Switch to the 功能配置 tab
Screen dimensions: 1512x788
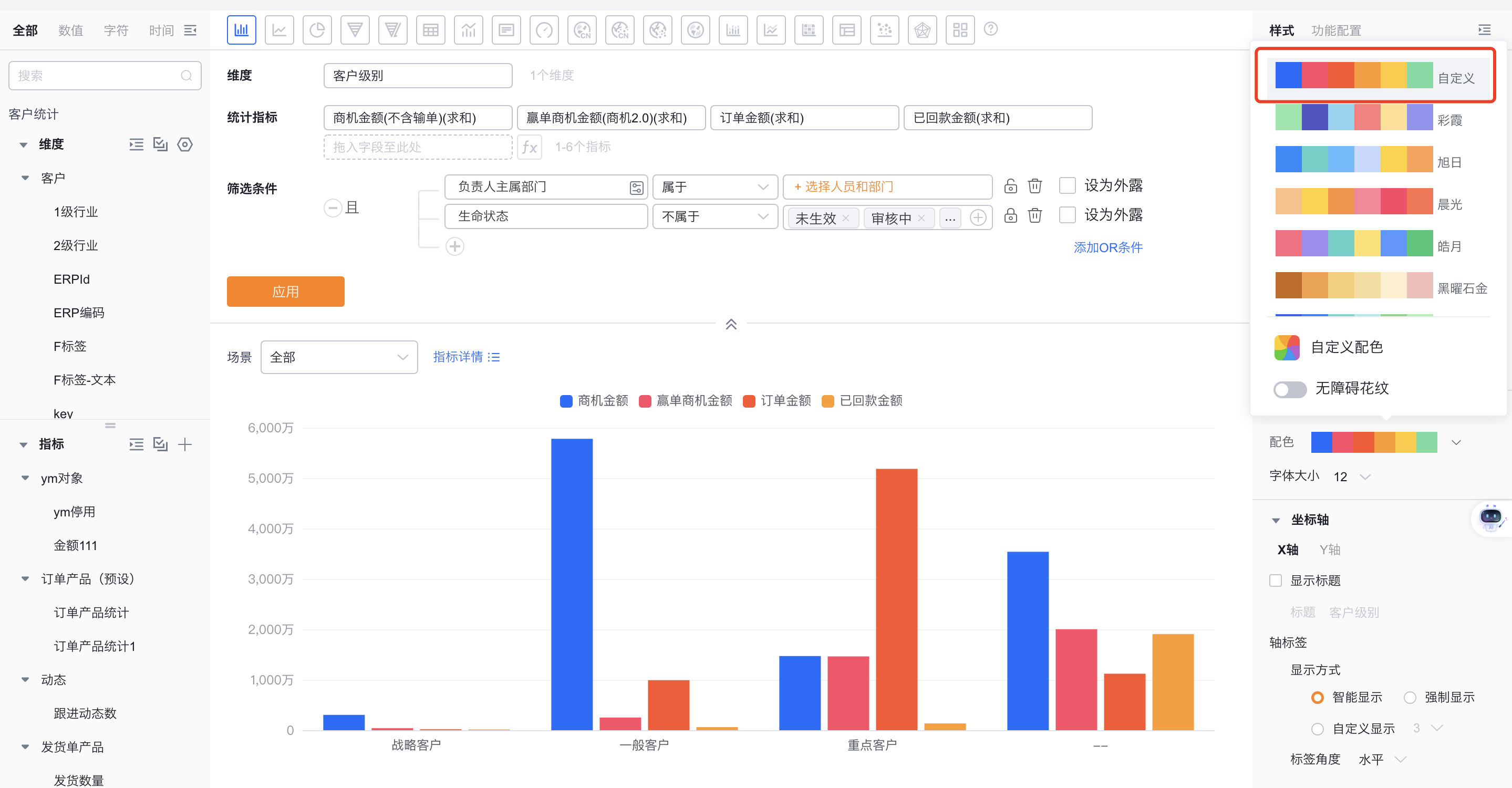coord(1336,30)
